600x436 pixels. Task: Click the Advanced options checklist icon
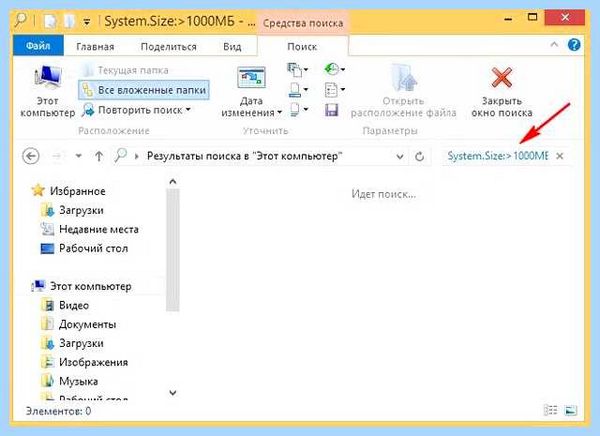click(334, 90)
